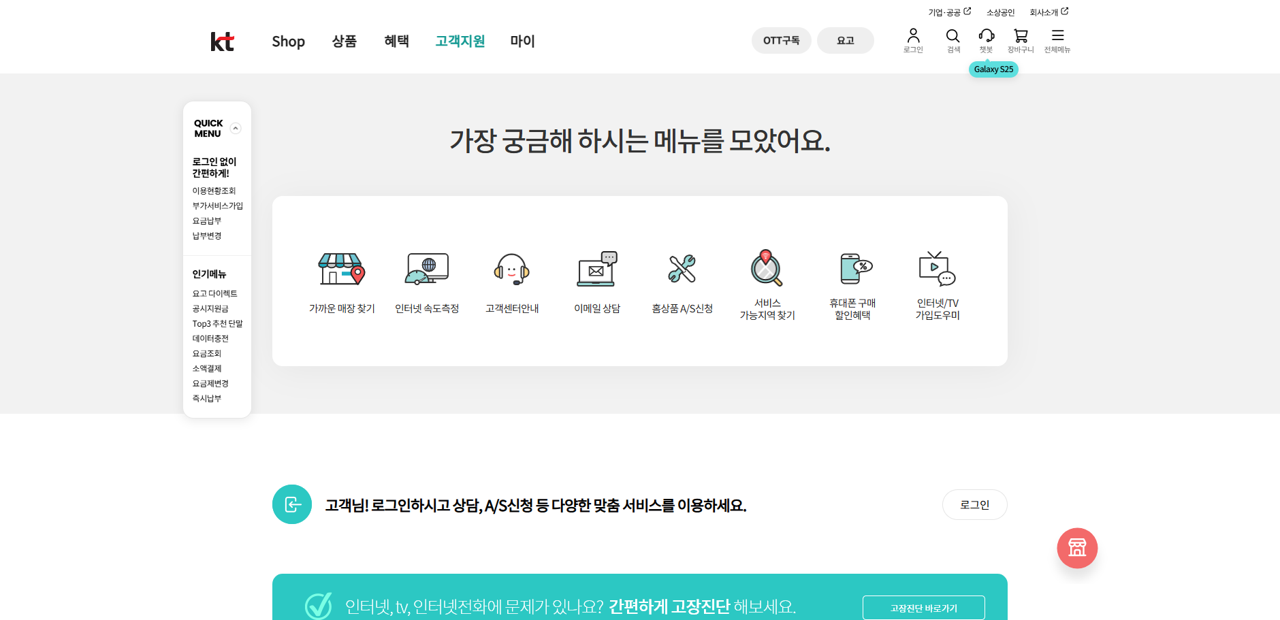Open the 챗봇 chatbot icon
This screenshot has width=1280, height=620.
pyautogui.click(x=986, y=36)
